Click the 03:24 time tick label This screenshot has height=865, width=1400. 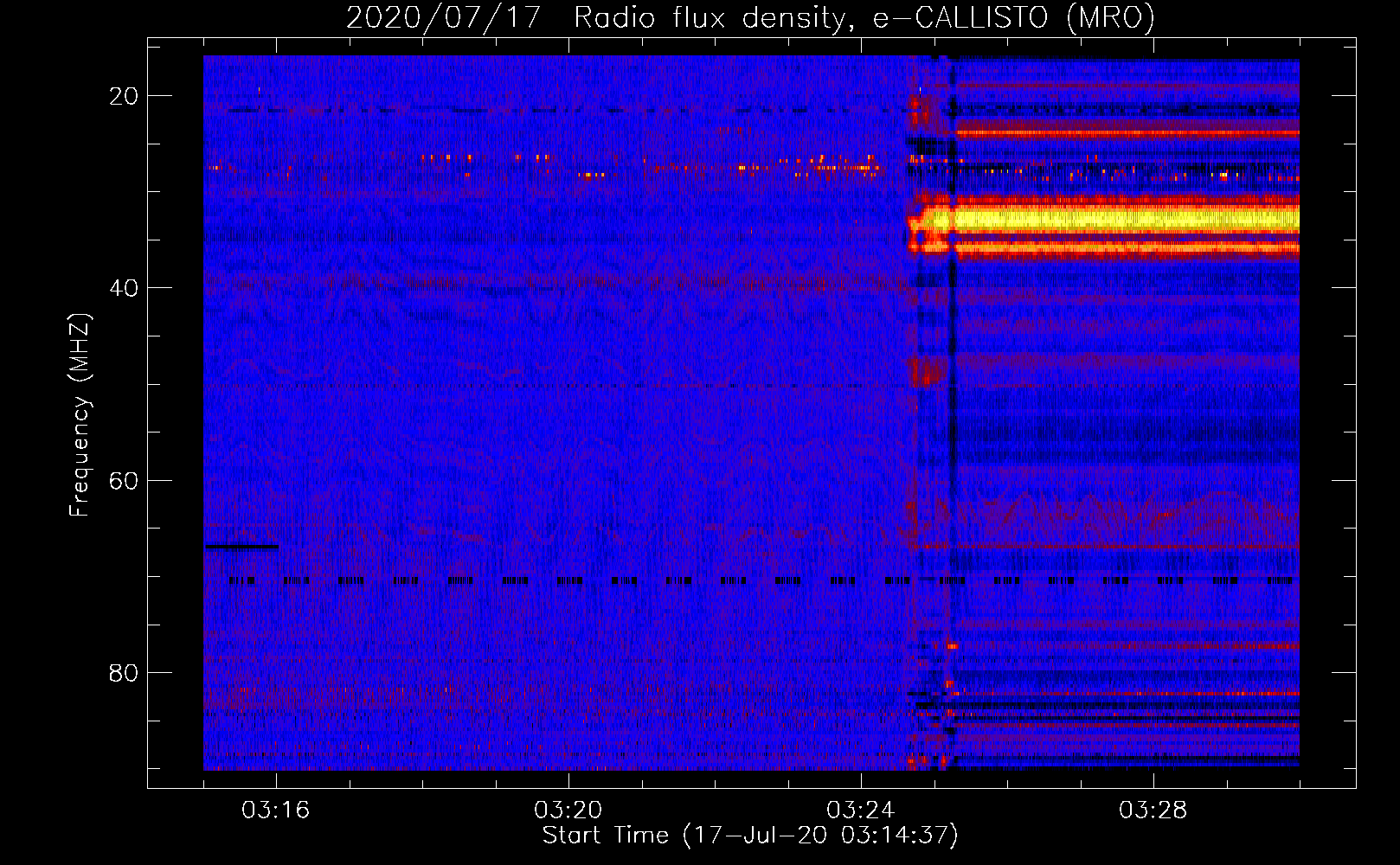[861, 811]
